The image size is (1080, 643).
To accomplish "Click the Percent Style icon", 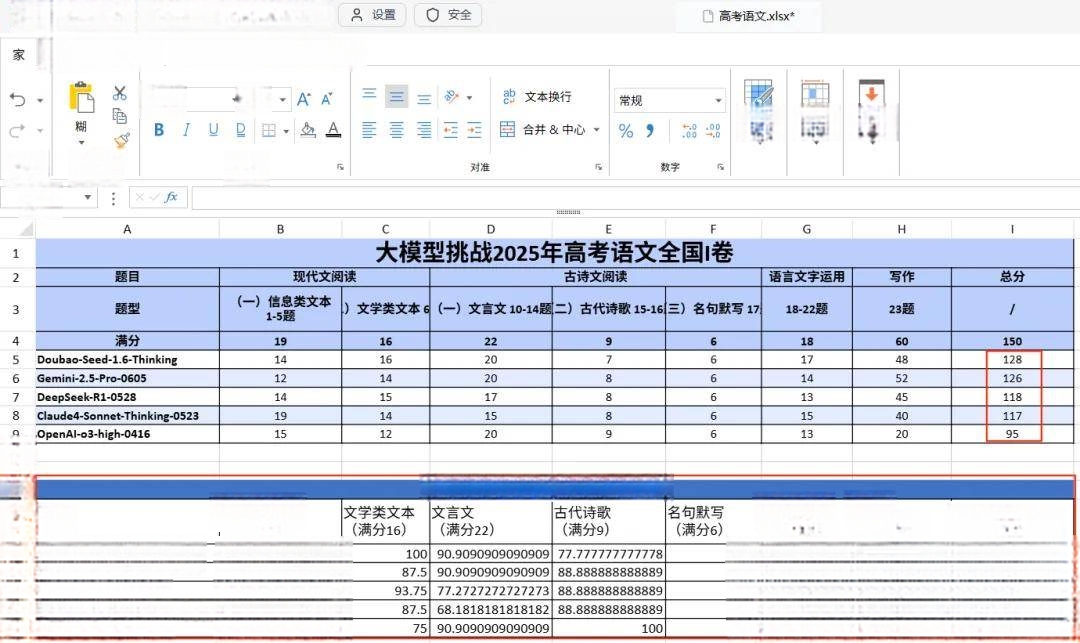I will [x=625, y=131].
